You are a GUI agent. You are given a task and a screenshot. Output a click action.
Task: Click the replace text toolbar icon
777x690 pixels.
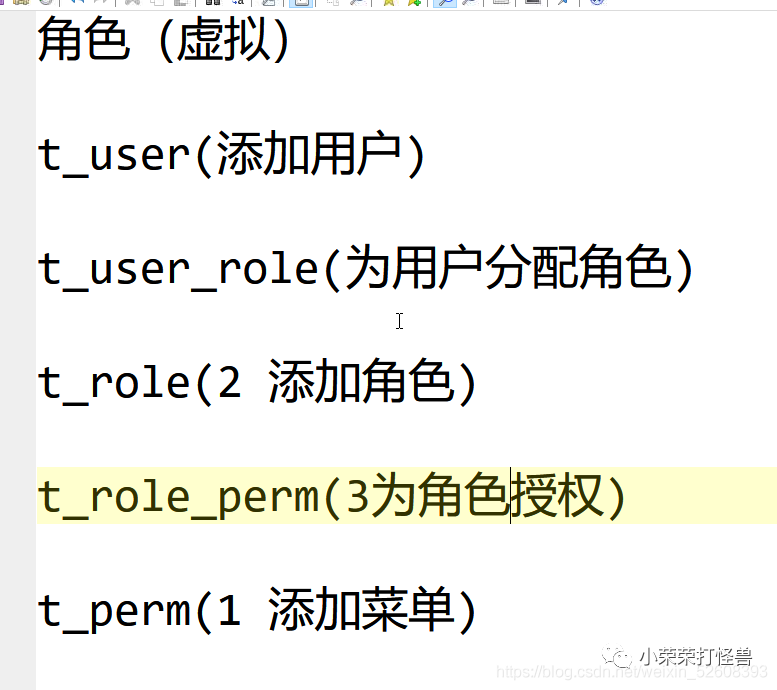[238, 2]
